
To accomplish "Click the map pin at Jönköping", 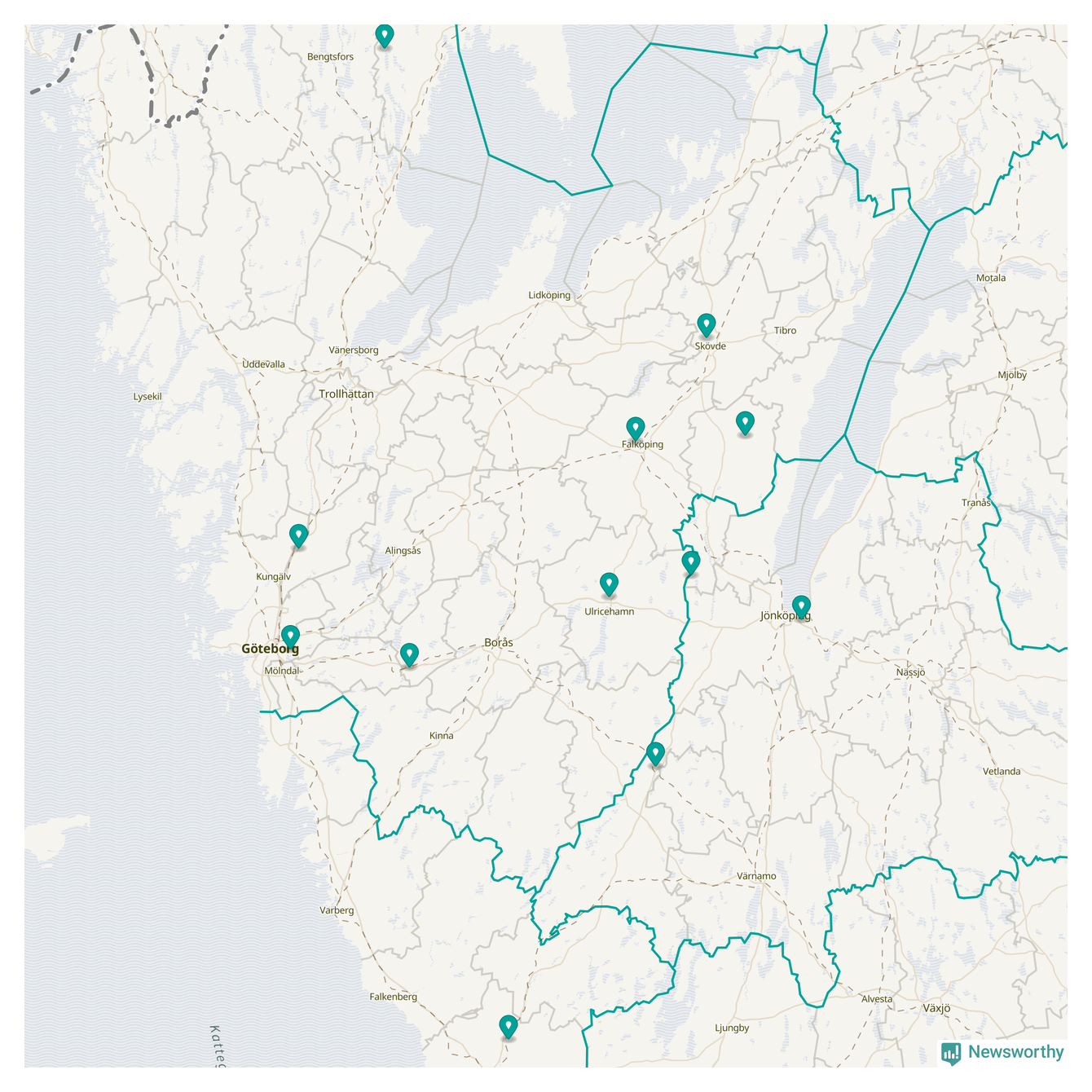I will 802,608.
